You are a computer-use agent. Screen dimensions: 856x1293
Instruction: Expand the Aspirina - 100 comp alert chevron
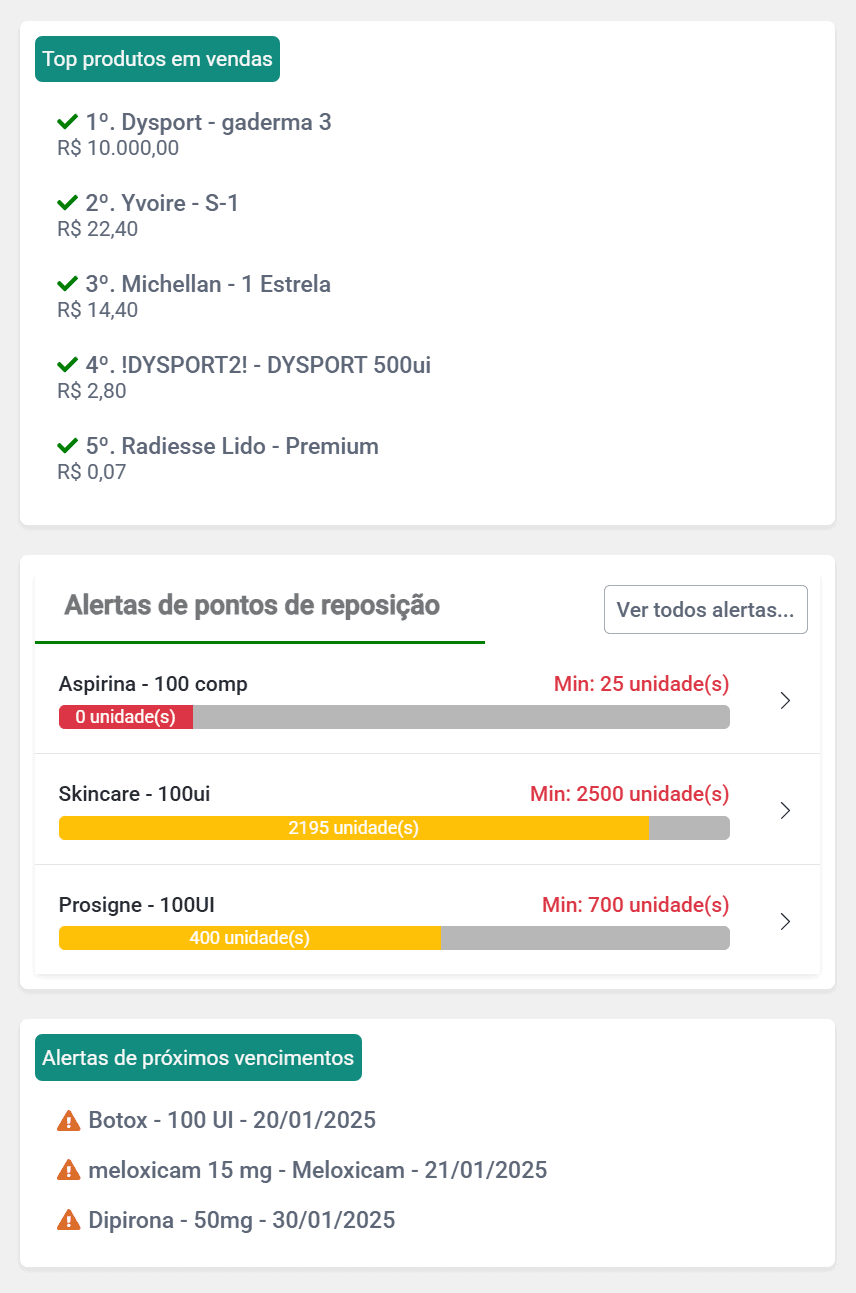(x=785, y=701)
